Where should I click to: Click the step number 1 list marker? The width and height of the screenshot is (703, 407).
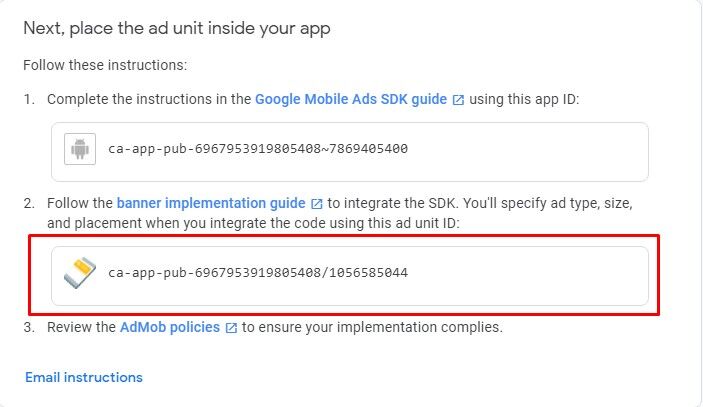(x=29, y=99)
